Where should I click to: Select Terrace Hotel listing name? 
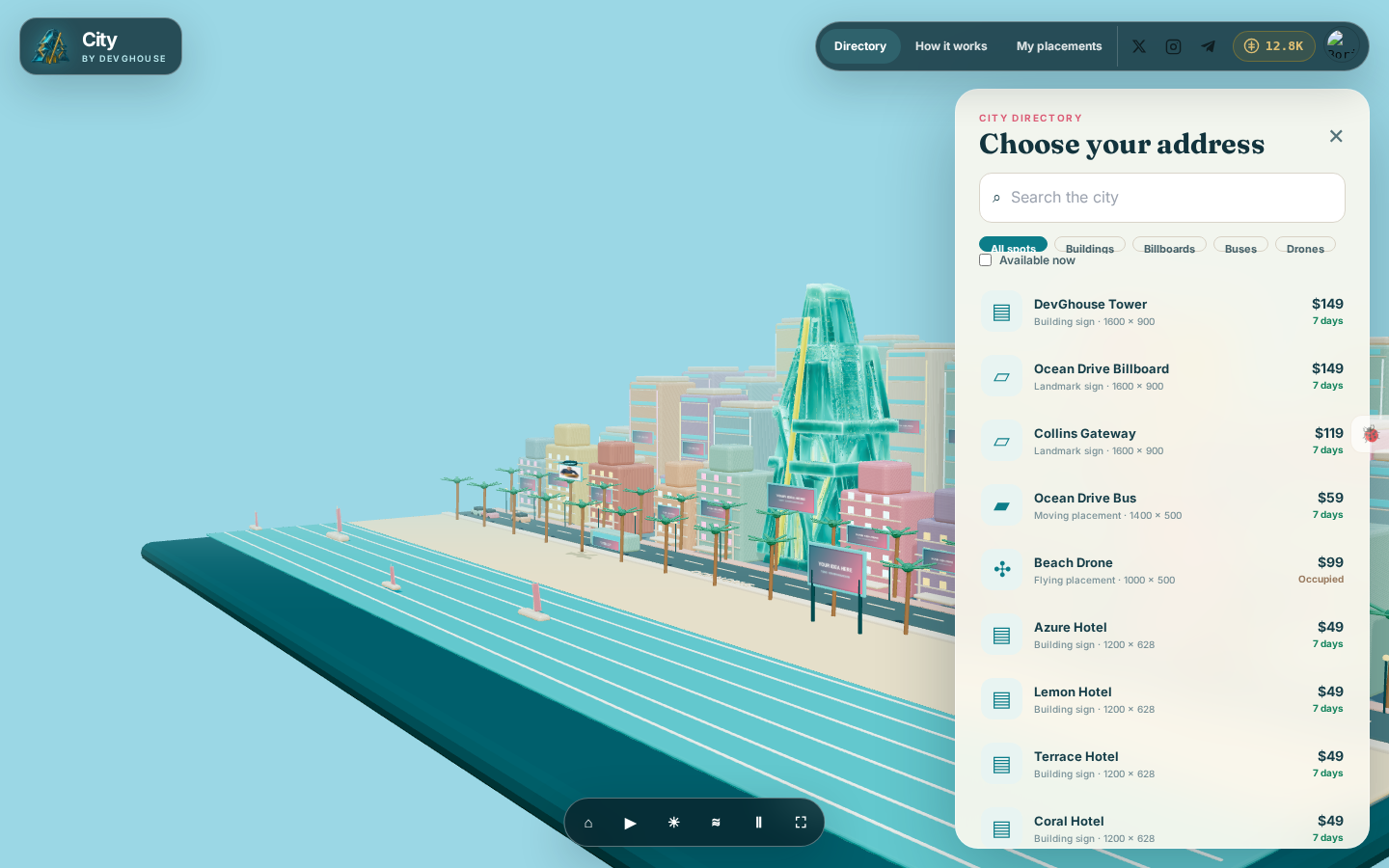click(x=1076, y=756)
